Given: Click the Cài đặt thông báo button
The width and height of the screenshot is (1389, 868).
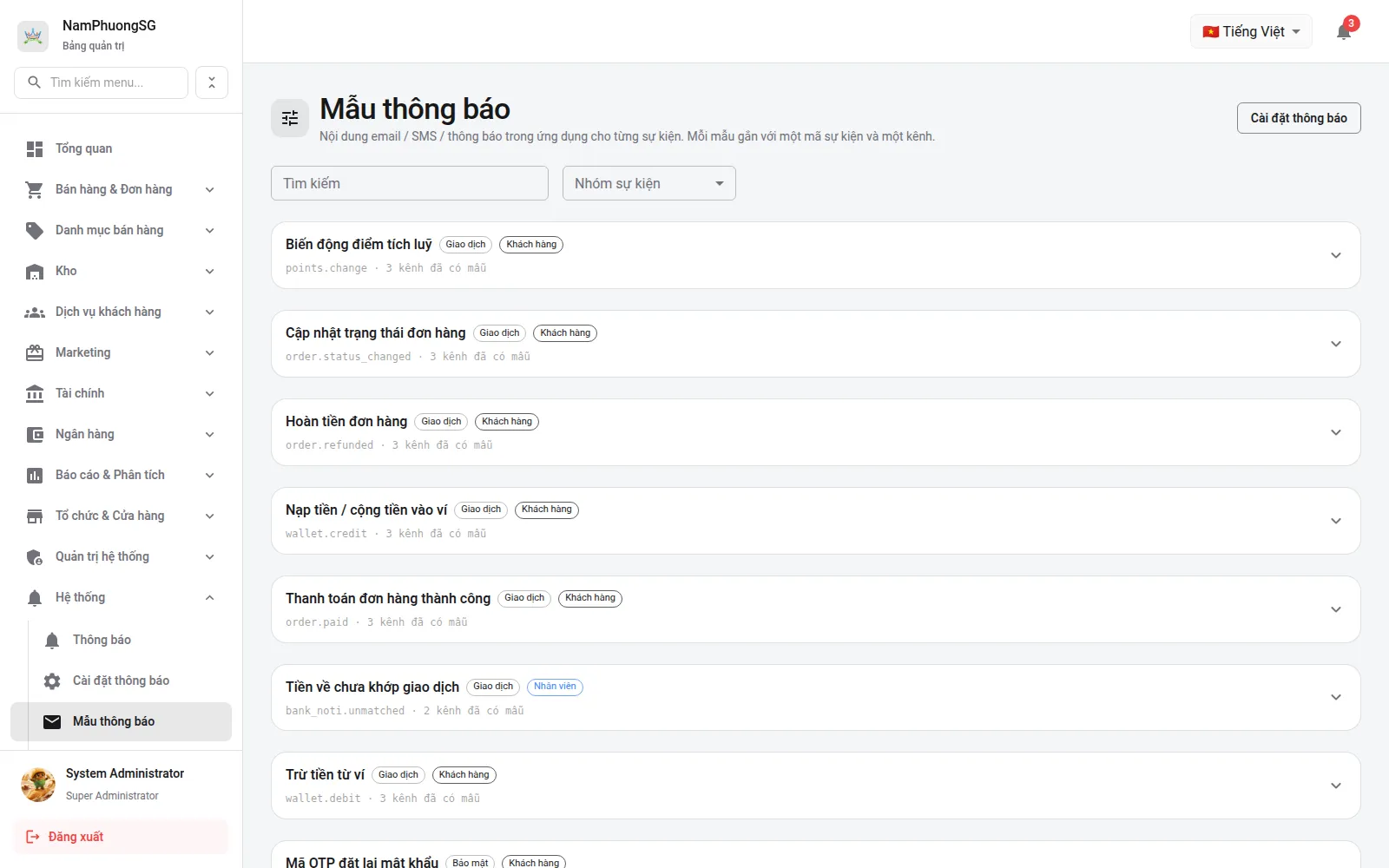Looking at the screenshot, I should point(1299,118).
